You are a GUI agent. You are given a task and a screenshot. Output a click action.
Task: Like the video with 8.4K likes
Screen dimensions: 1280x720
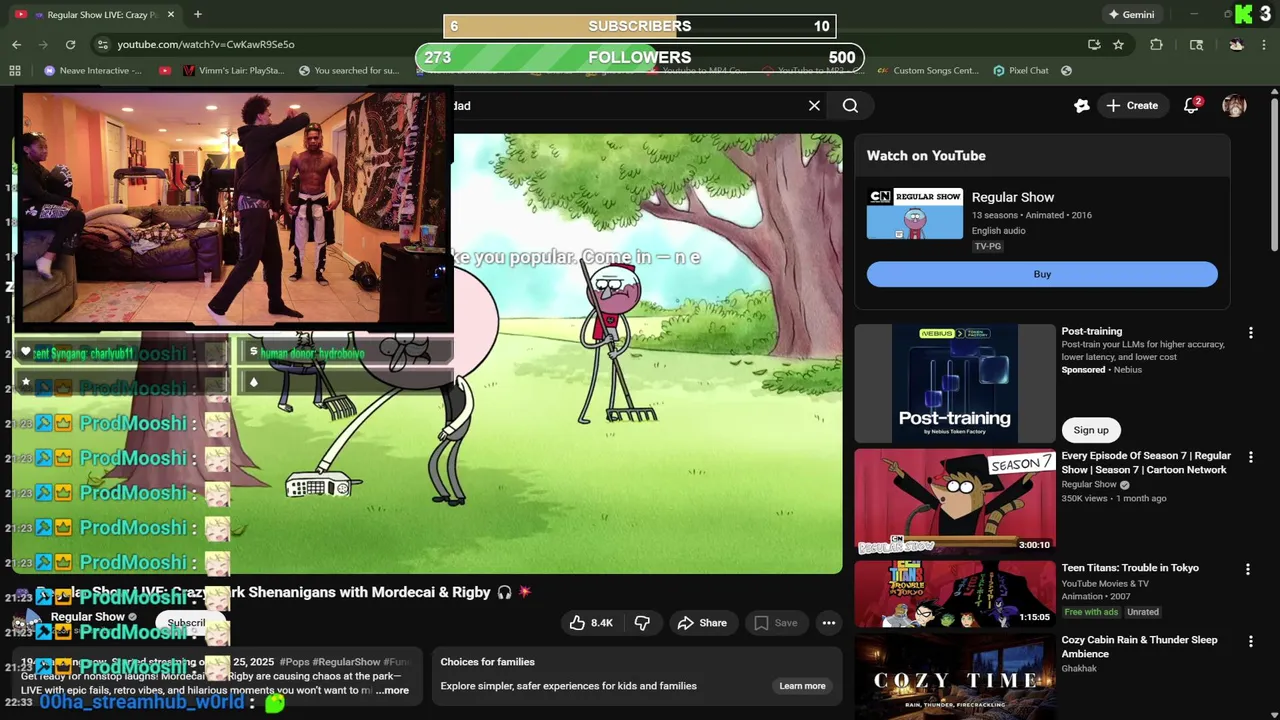590,623
